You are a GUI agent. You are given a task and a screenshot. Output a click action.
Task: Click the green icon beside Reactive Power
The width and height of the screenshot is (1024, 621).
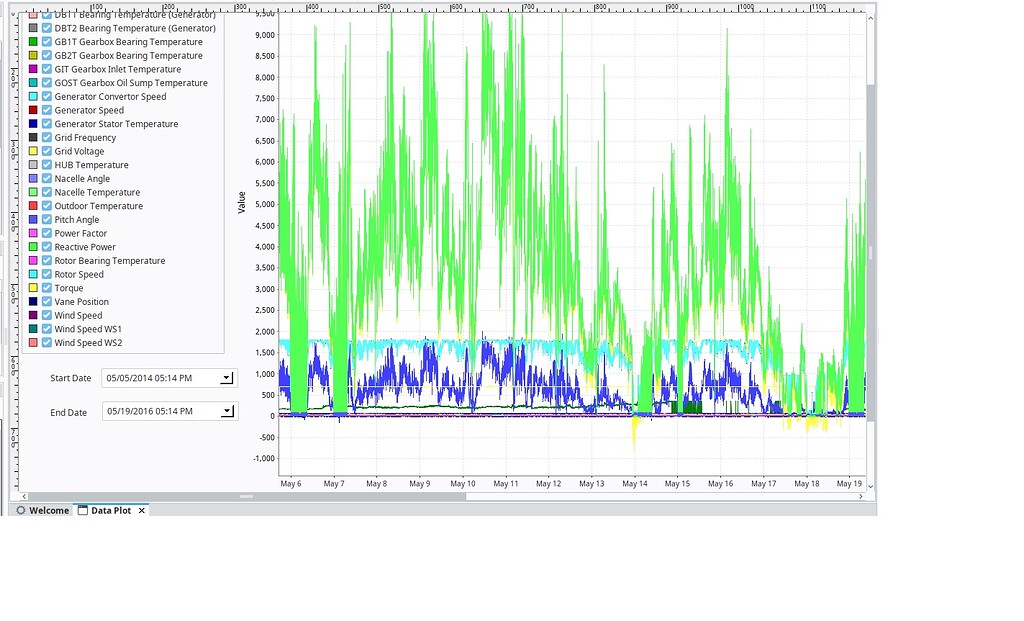click(x=33, y=246)
